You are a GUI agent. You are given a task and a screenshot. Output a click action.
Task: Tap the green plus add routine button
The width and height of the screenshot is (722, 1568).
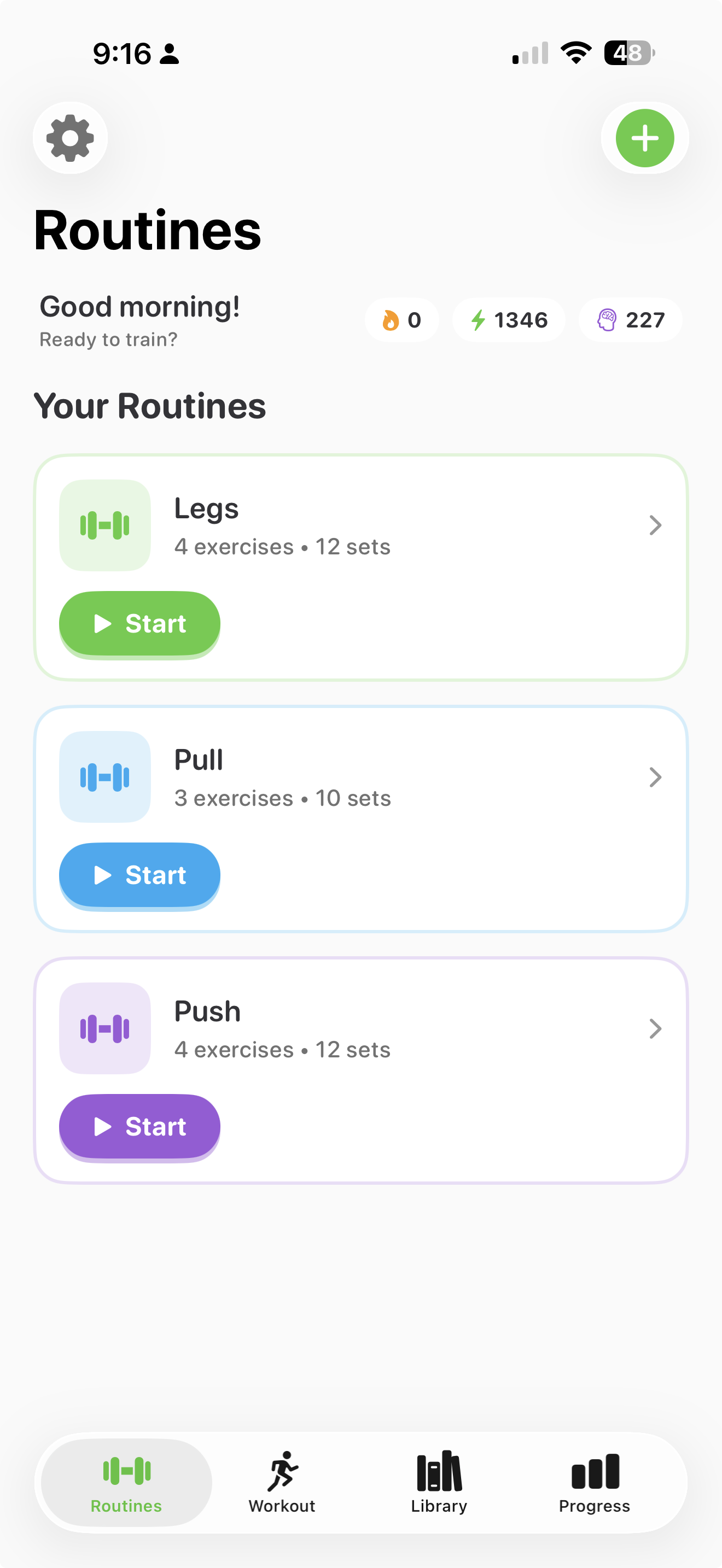coord(645,138)
